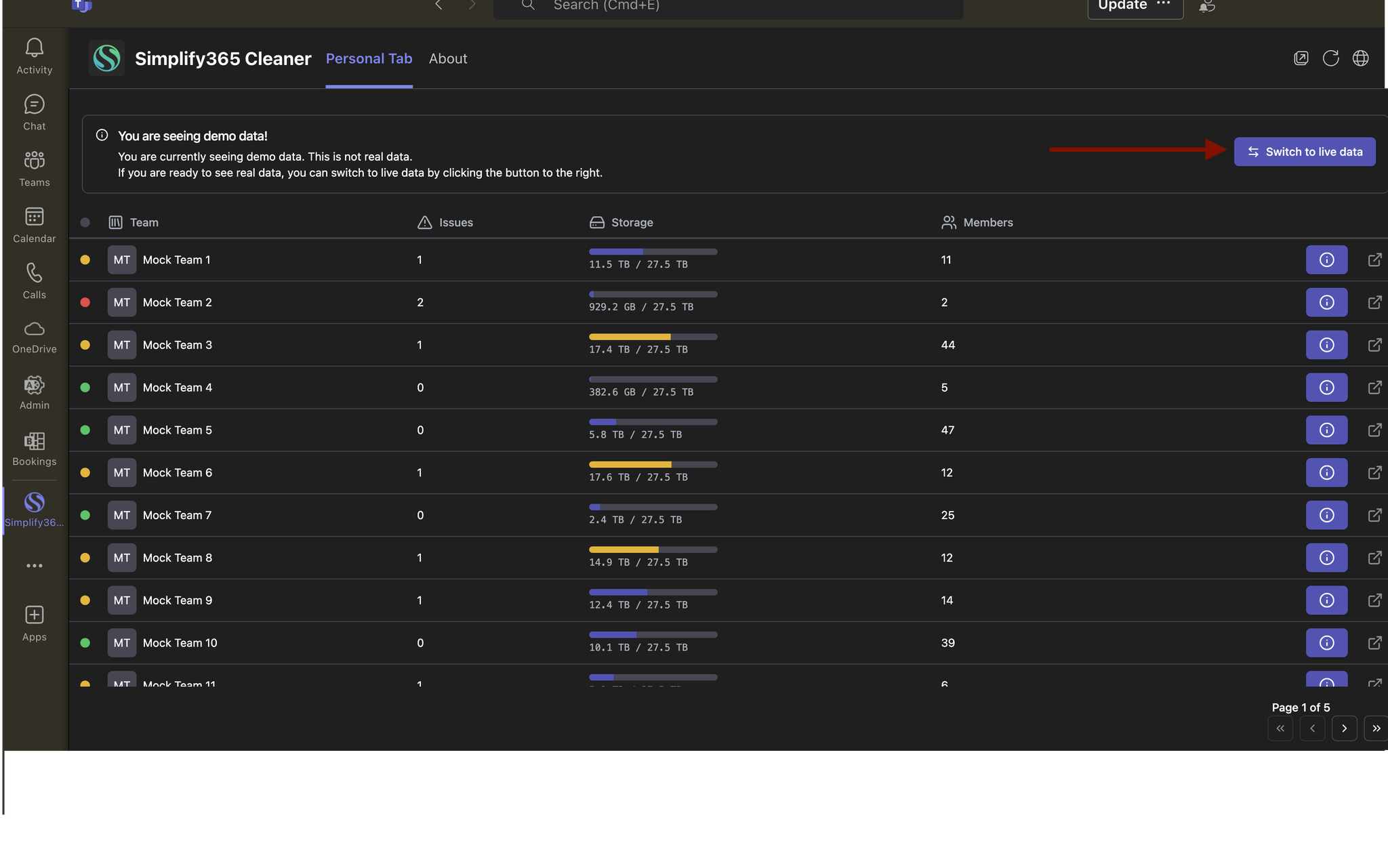Select Mock Team 10 row name
Image resolution: width=1388 pixels, height=868 pixels.
coord(180,643)
